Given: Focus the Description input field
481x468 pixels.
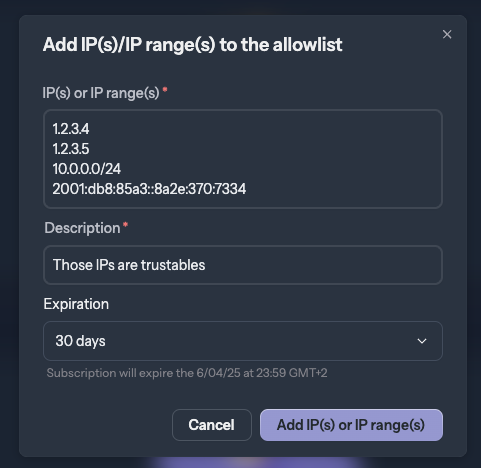Looking at the screenshot, I should (243, 265).
